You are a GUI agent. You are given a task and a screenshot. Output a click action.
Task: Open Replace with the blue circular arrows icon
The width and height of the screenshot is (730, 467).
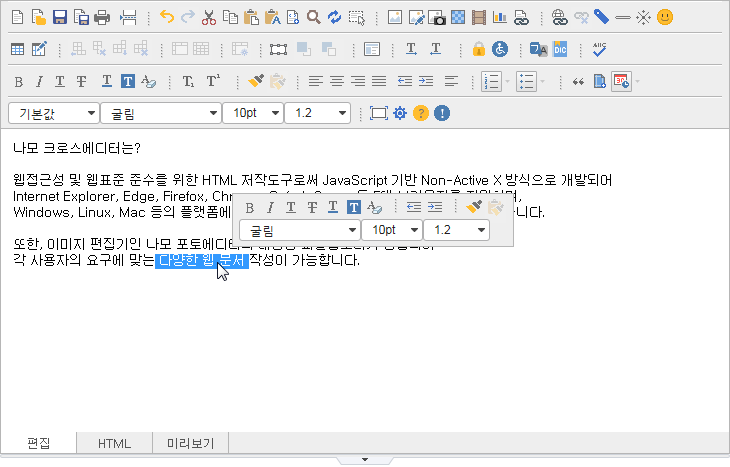click(334, 18)
